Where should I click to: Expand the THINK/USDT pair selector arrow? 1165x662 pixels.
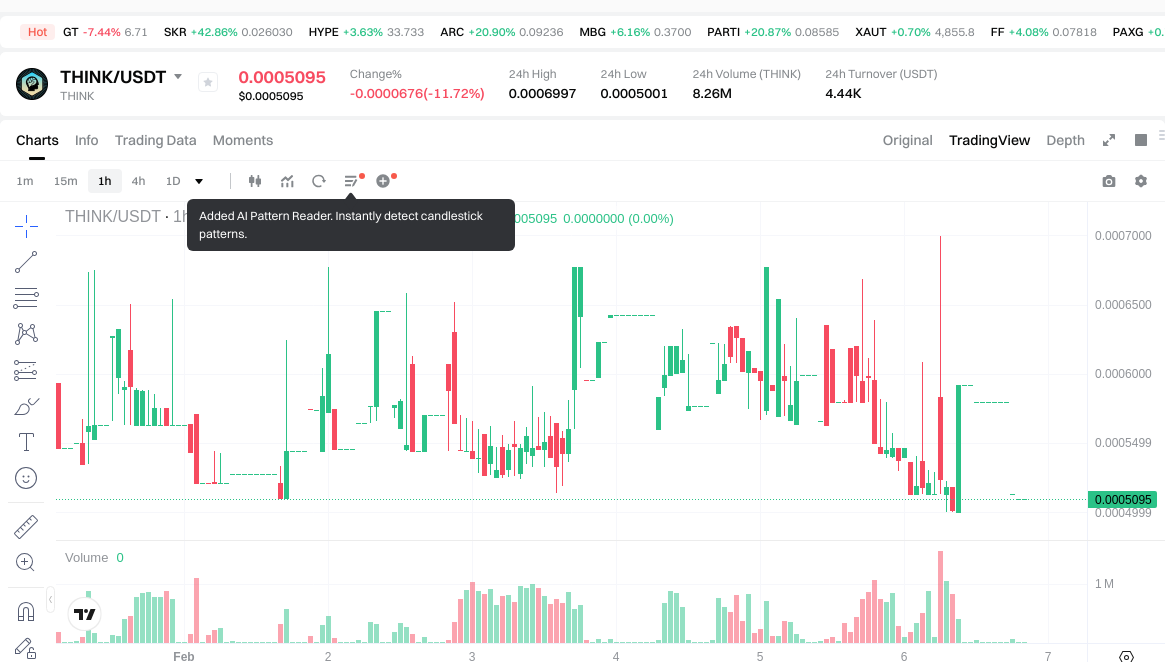[x=178, y=77]
